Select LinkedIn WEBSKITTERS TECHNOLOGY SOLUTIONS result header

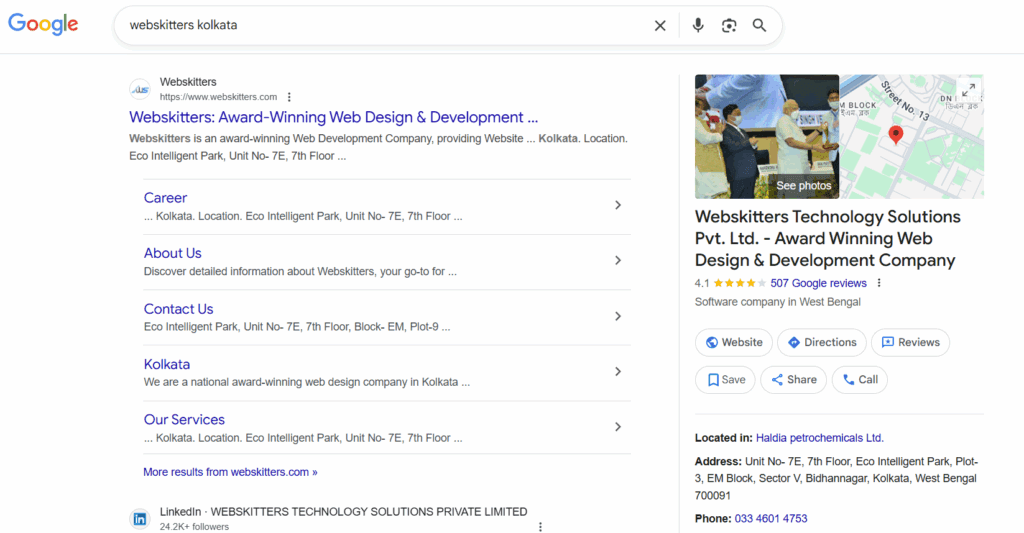click(x=344, y=511)
